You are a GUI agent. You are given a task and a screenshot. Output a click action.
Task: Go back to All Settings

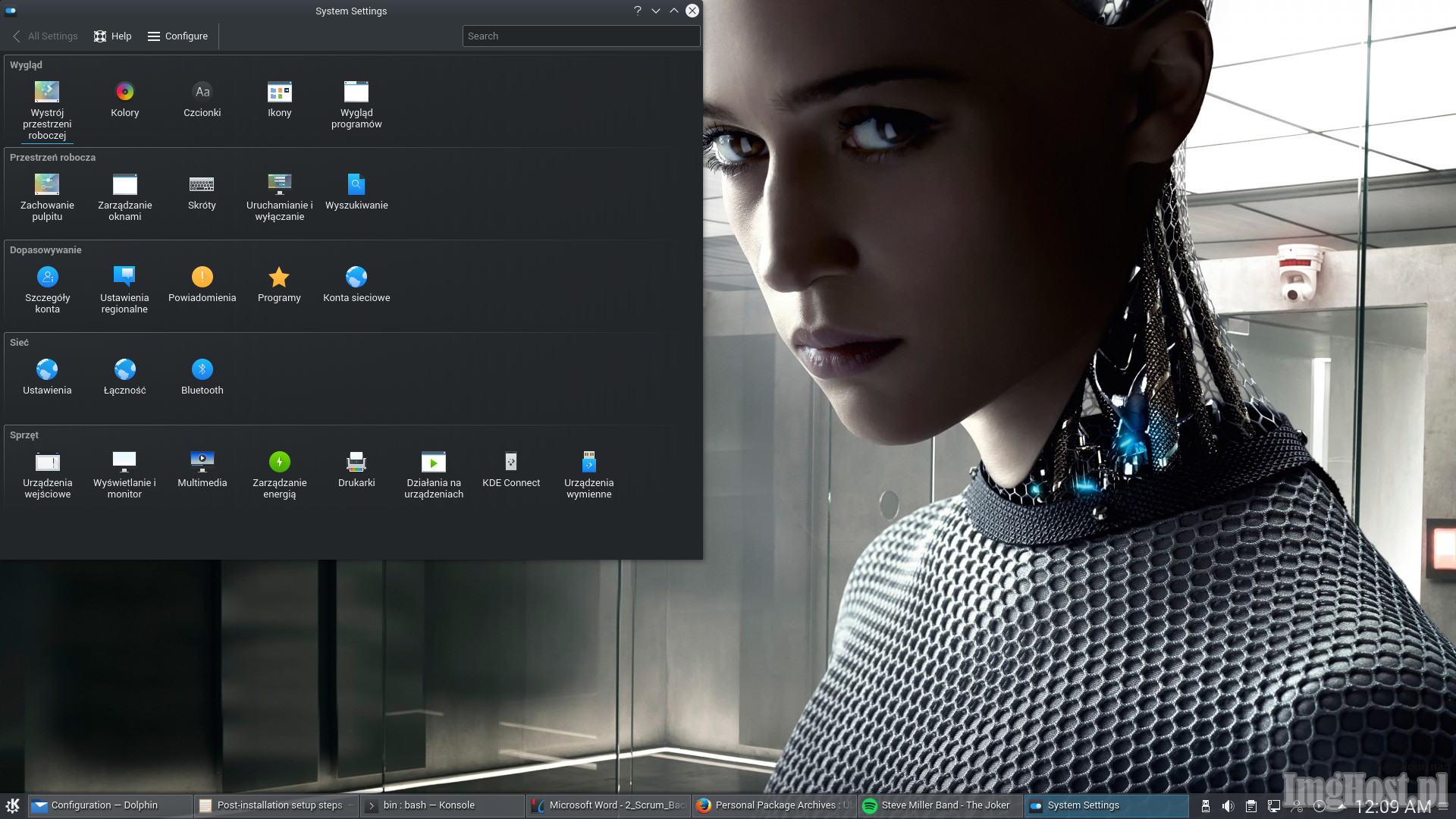coord(45,36)
